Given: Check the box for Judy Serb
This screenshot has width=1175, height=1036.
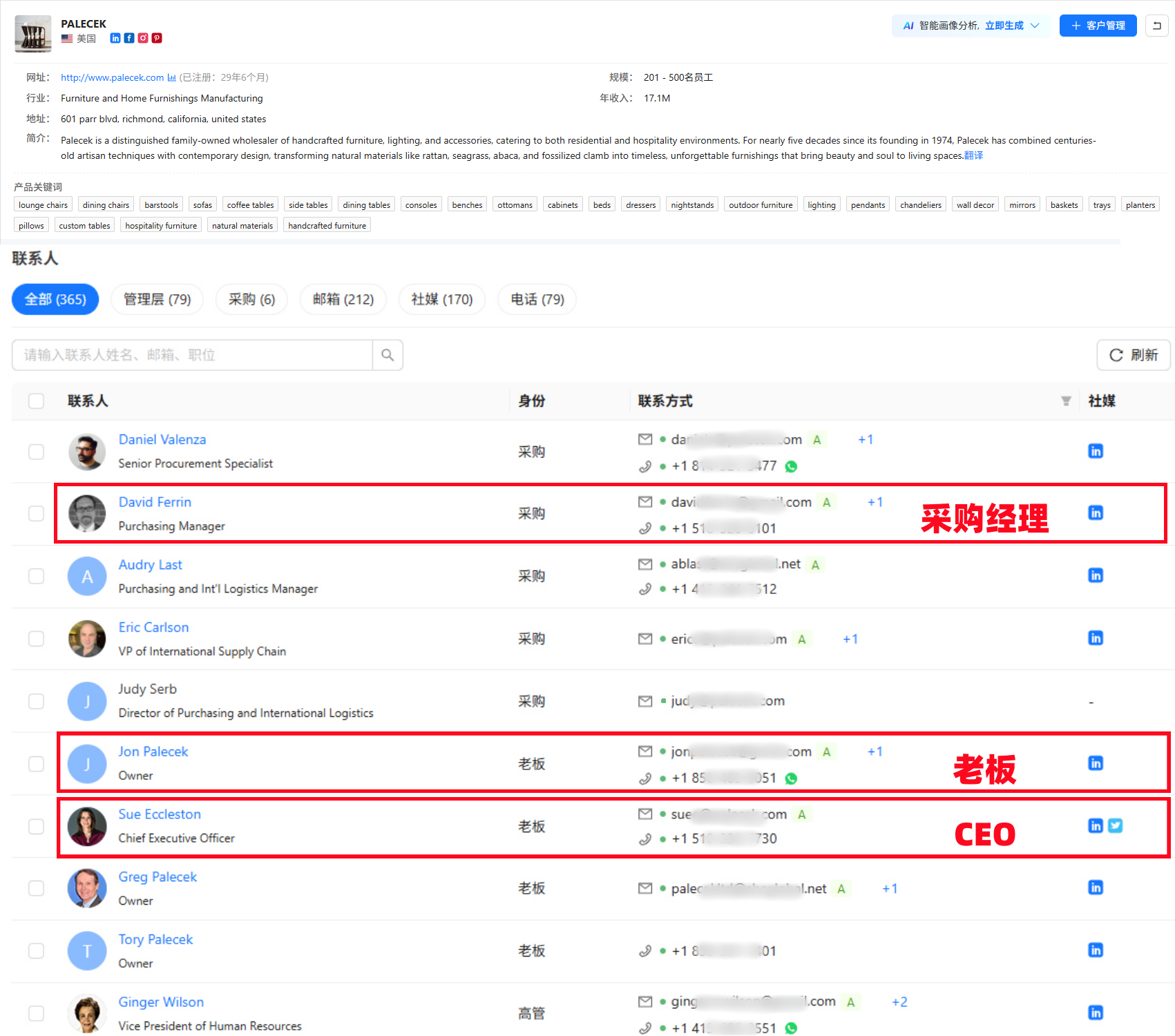Looking at the screenshot, I should (36, 701).
